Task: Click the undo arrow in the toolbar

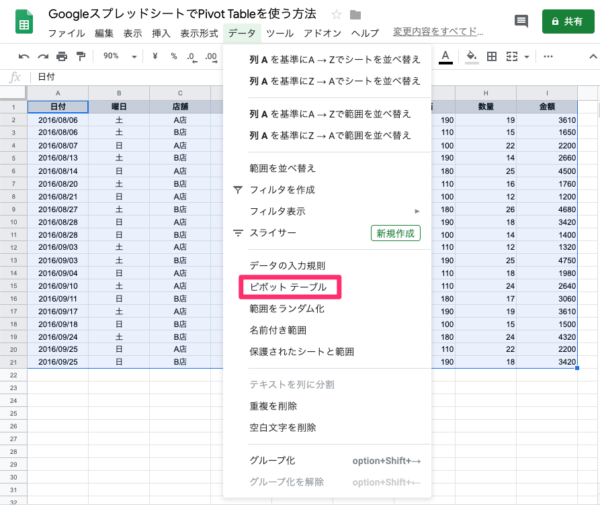Action: [23, 56]
